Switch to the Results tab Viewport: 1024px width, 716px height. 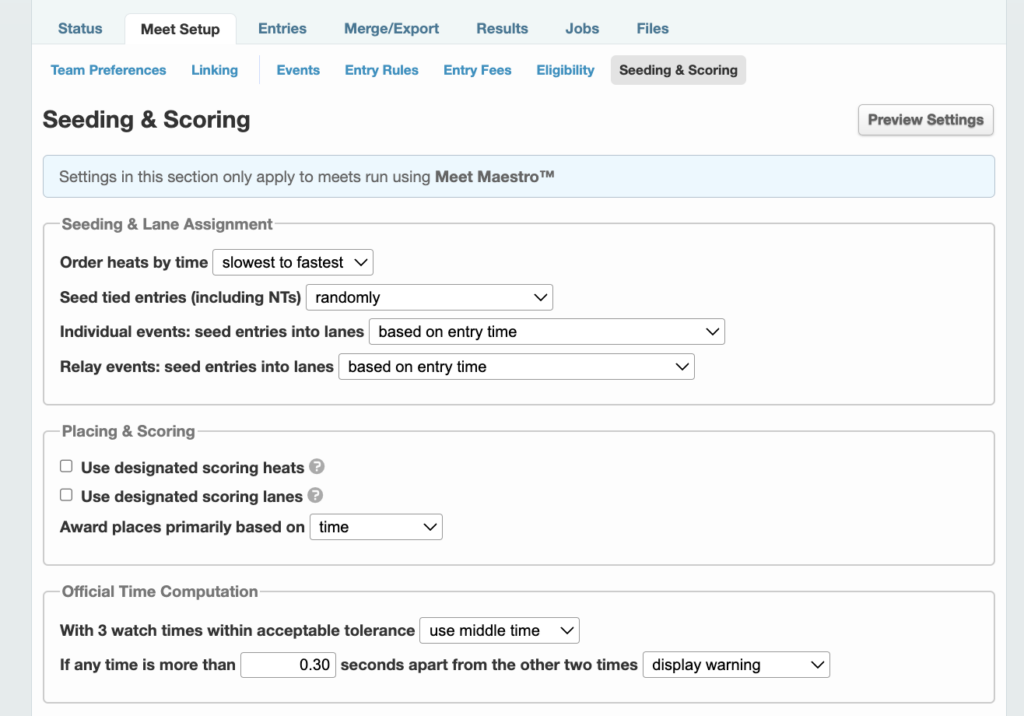point(502,29)
